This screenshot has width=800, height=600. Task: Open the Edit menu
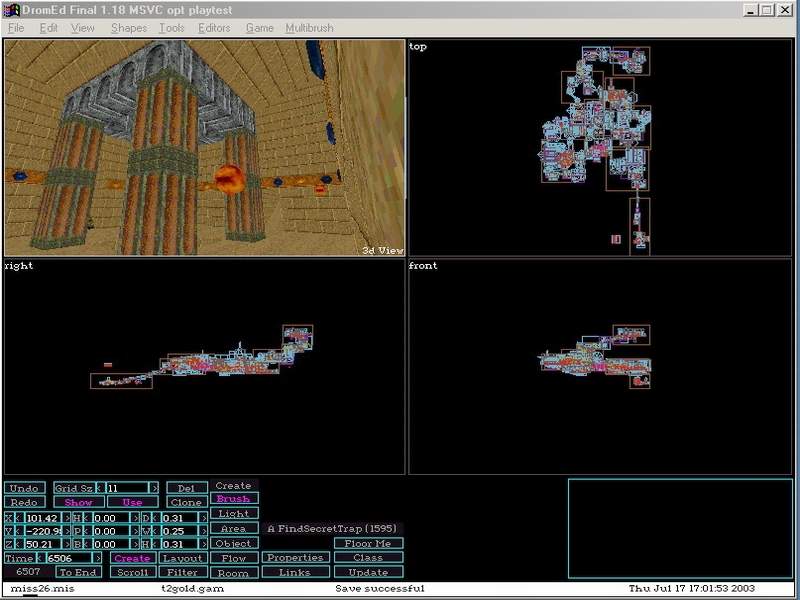(48, 28)
